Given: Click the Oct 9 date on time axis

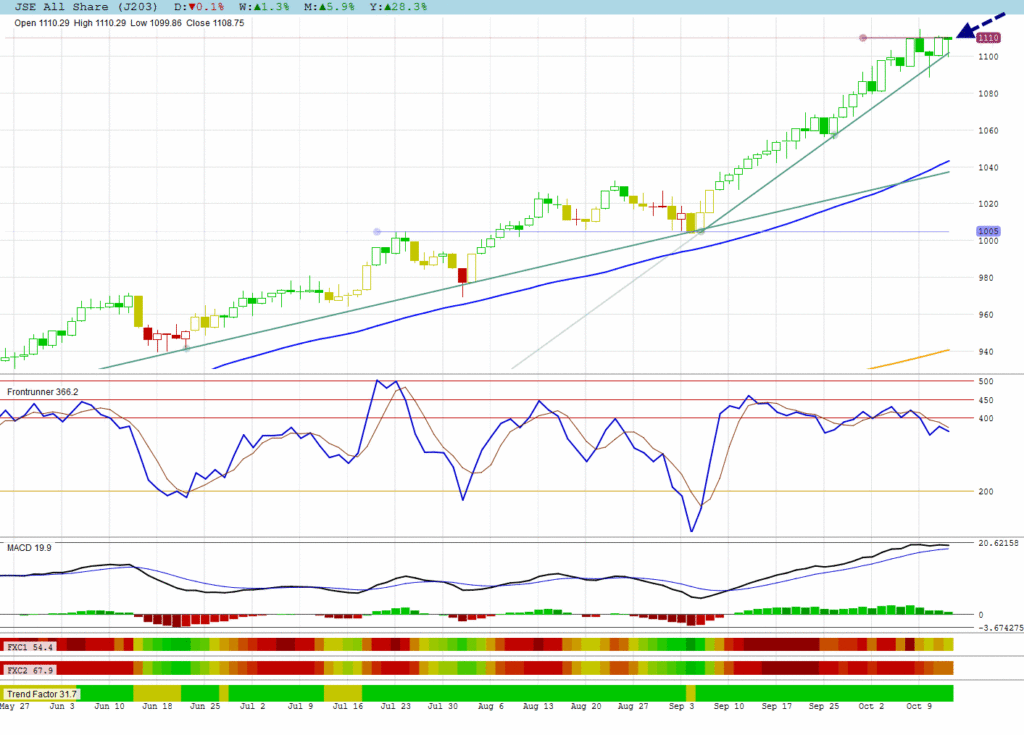Looking at the screenshot, I should [919, 706].
